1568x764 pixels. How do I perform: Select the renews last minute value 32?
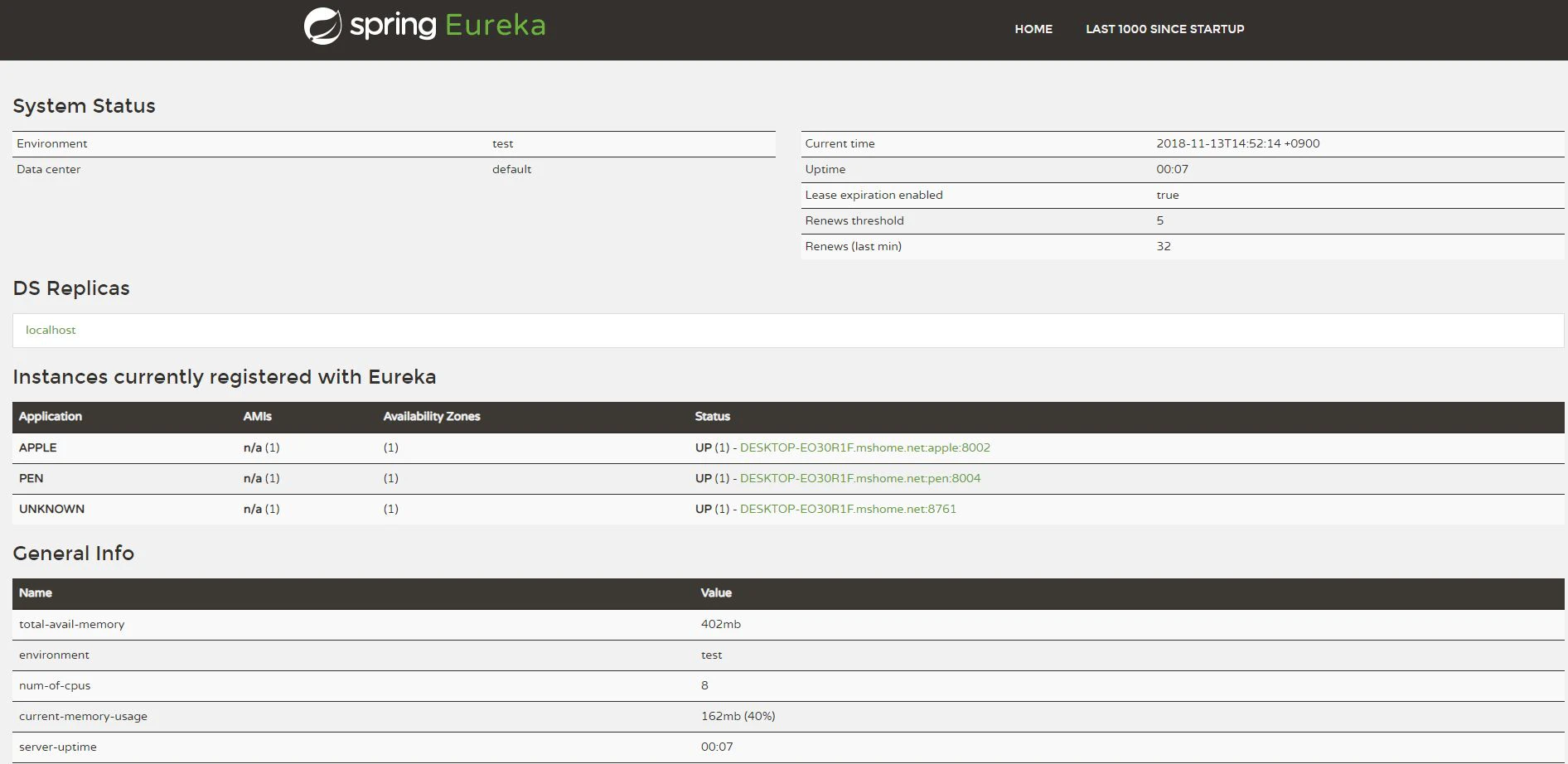(1164, 246)
